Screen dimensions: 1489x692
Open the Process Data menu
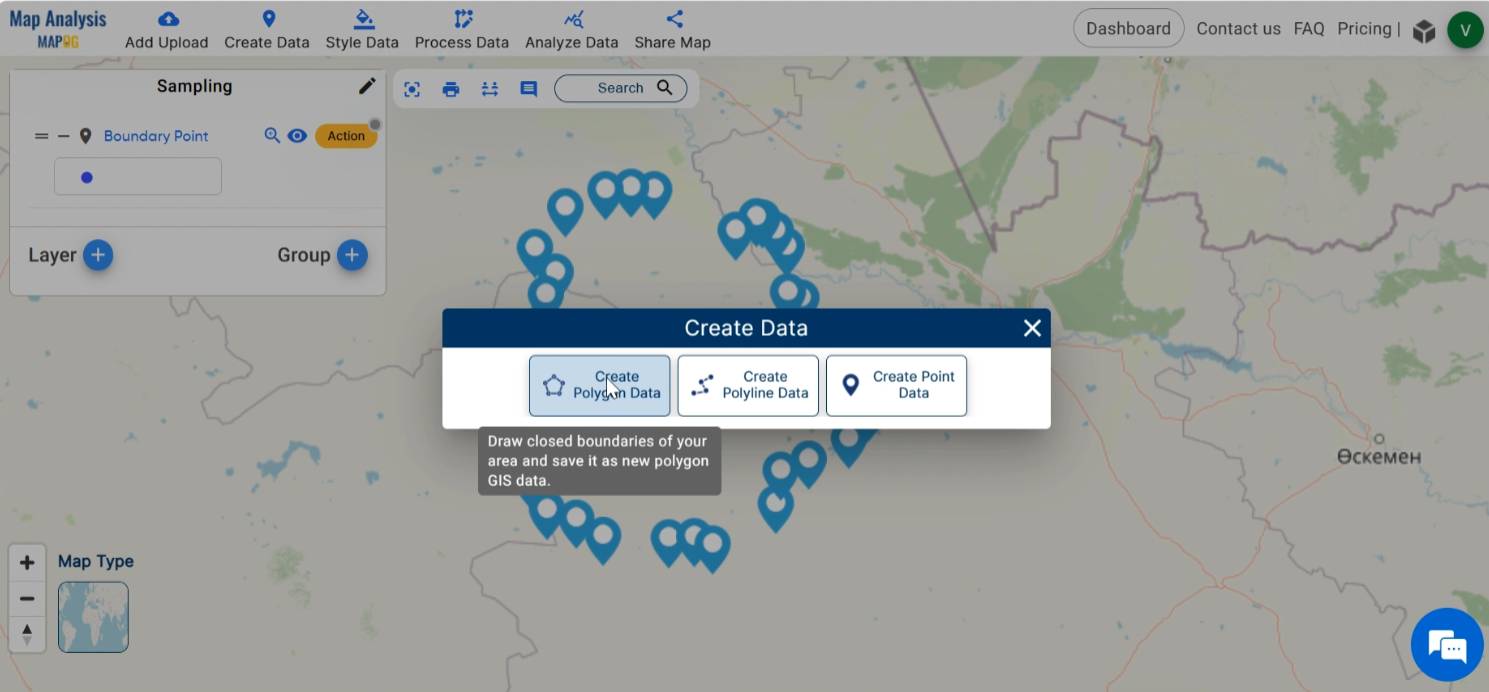coord(462,30)
